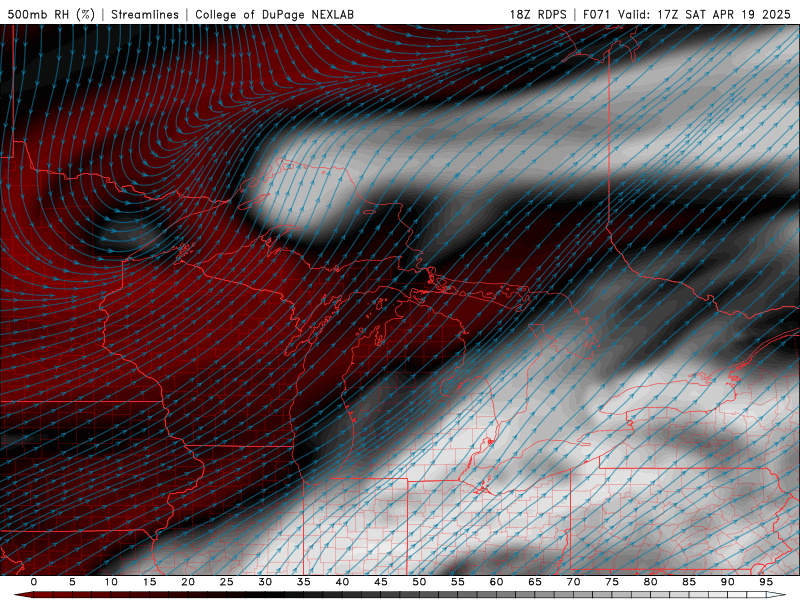This screenshot has width=800, height=600.
Task: Select the "70" humidity legend label
Action: tap(573, 582)
